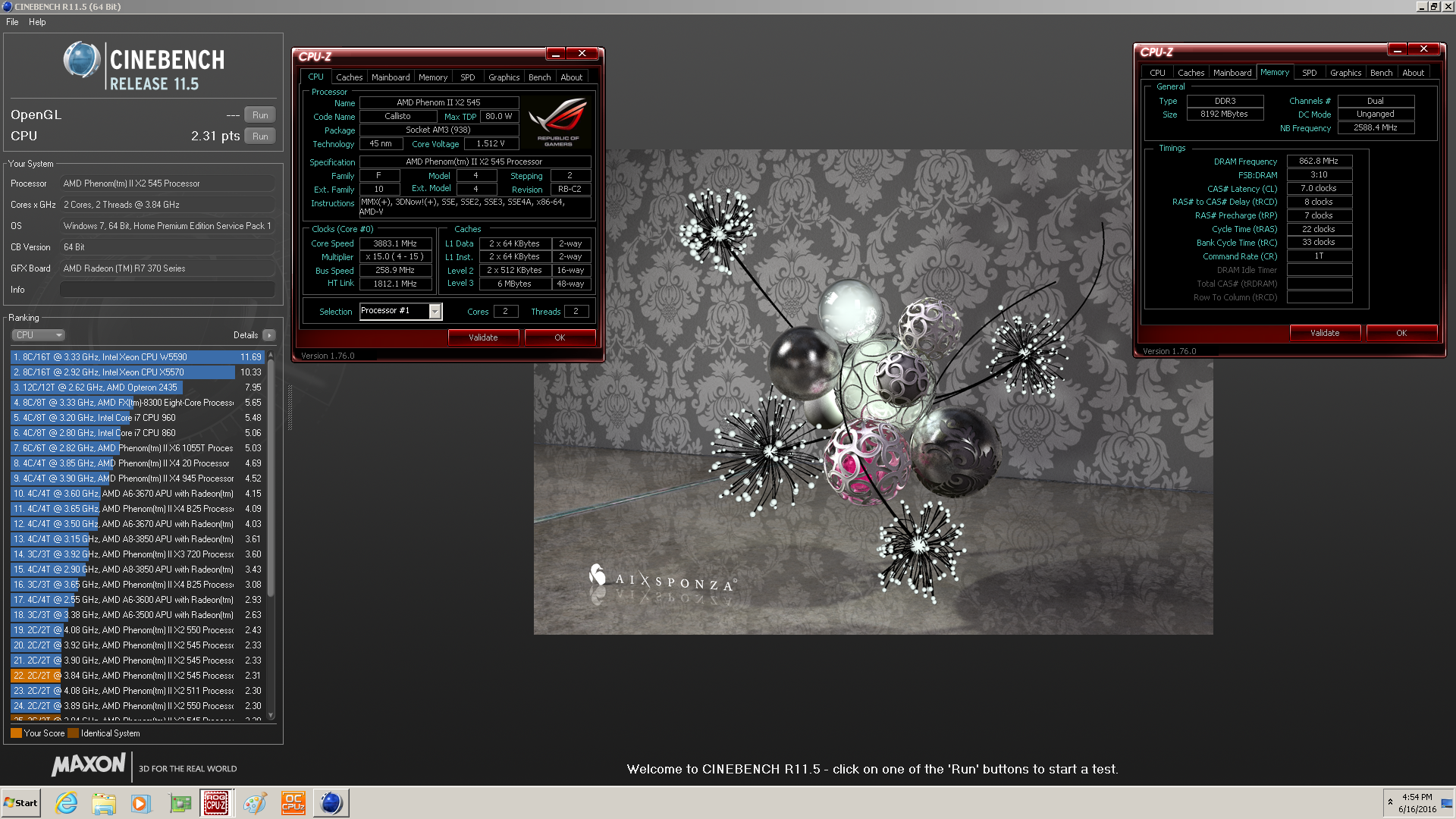The width and height of the screenshot is (1456, 819).
Task: Switch to Mainboard tab in left CPU-Z
Action: tap(391, 77)
